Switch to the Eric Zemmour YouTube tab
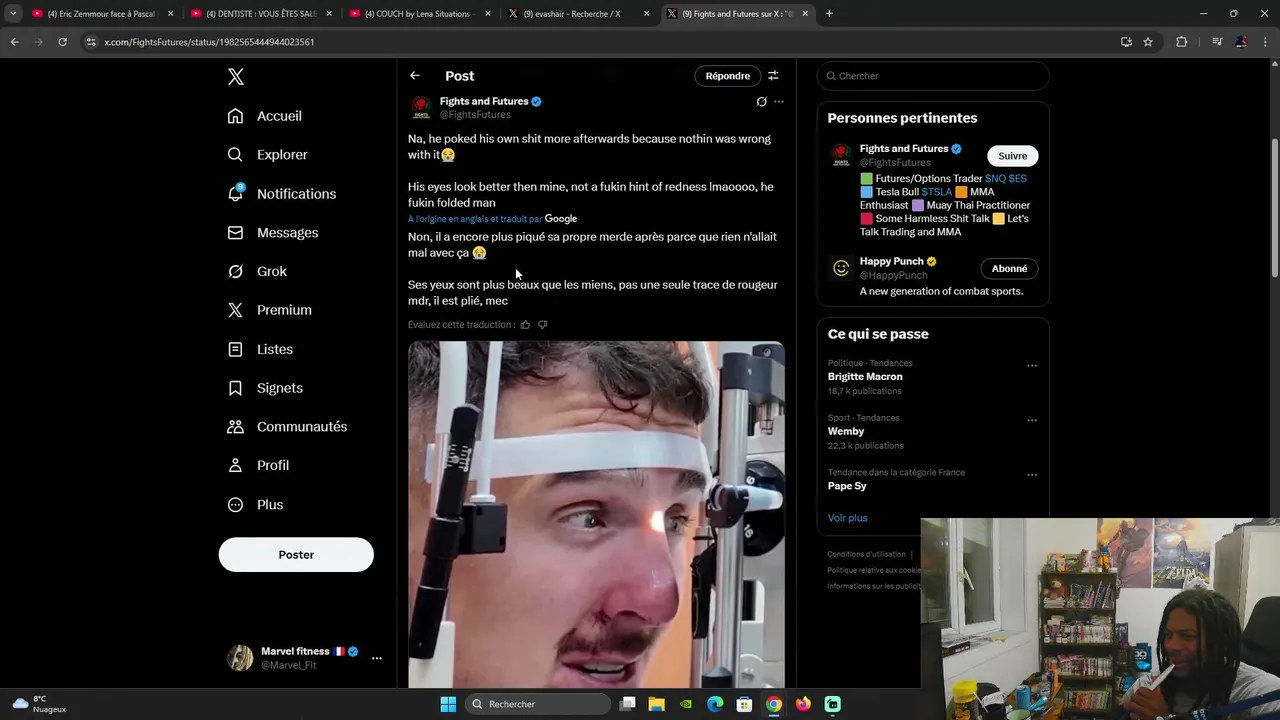 click(101, 14)
